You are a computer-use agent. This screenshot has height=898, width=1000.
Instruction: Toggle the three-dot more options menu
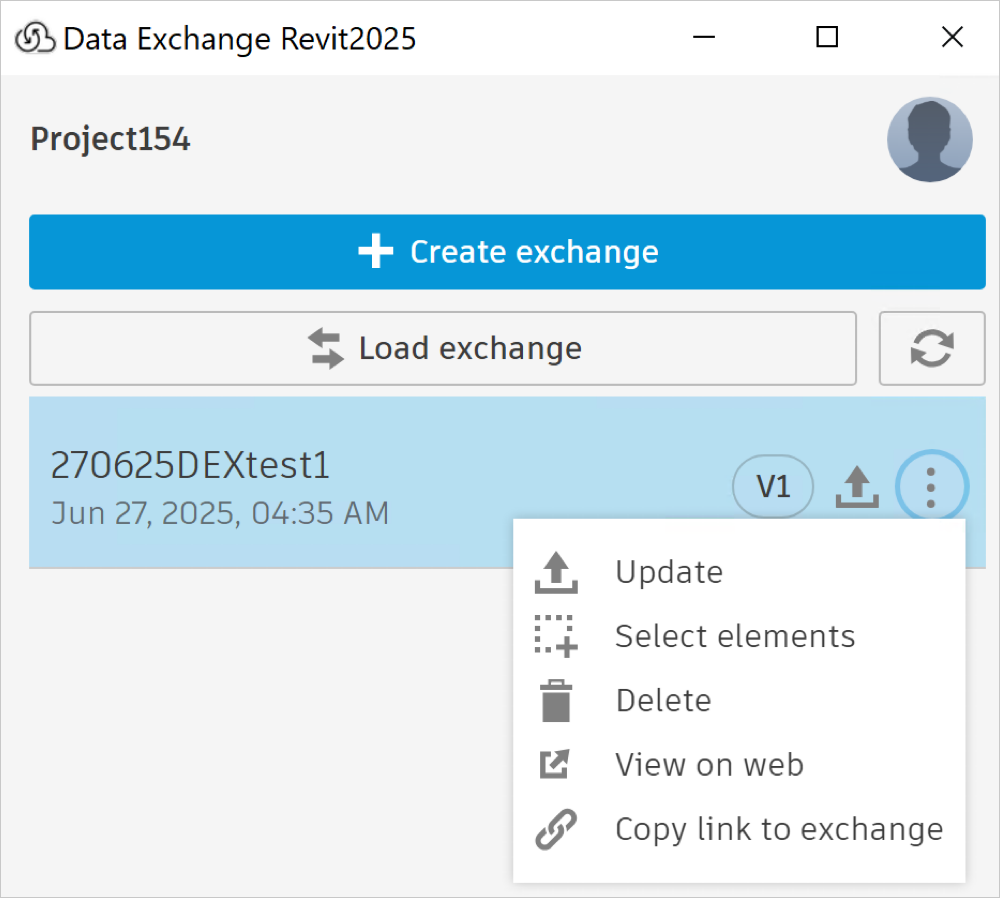(x=932, y=487)
